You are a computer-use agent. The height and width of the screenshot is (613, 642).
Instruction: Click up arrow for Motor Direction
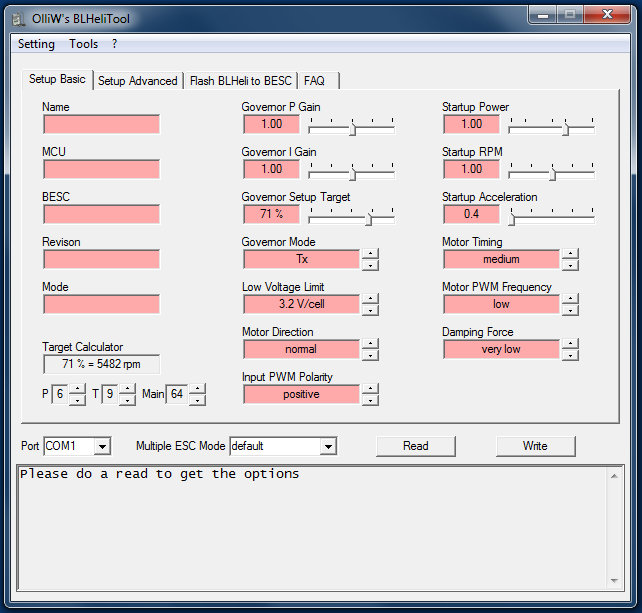tap(370, 344)
